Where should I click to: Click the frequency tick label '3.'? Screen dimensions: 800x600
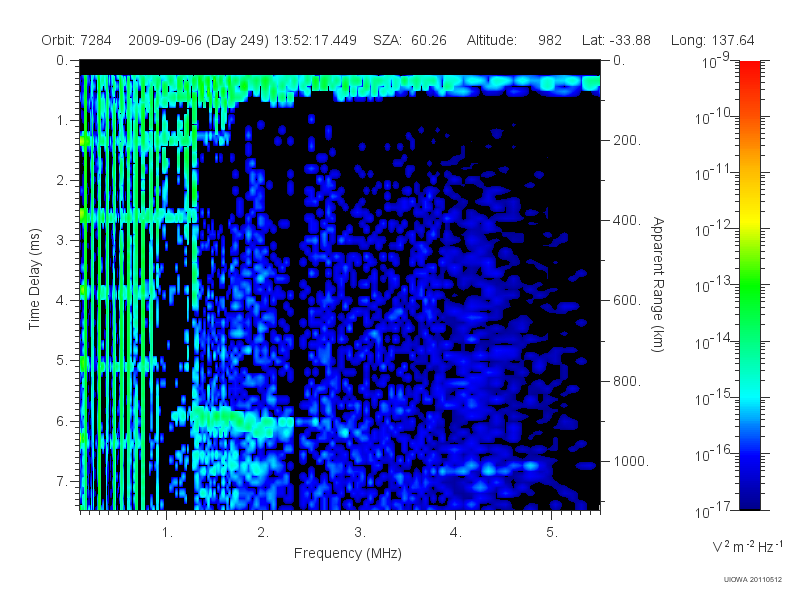point(360,533)
